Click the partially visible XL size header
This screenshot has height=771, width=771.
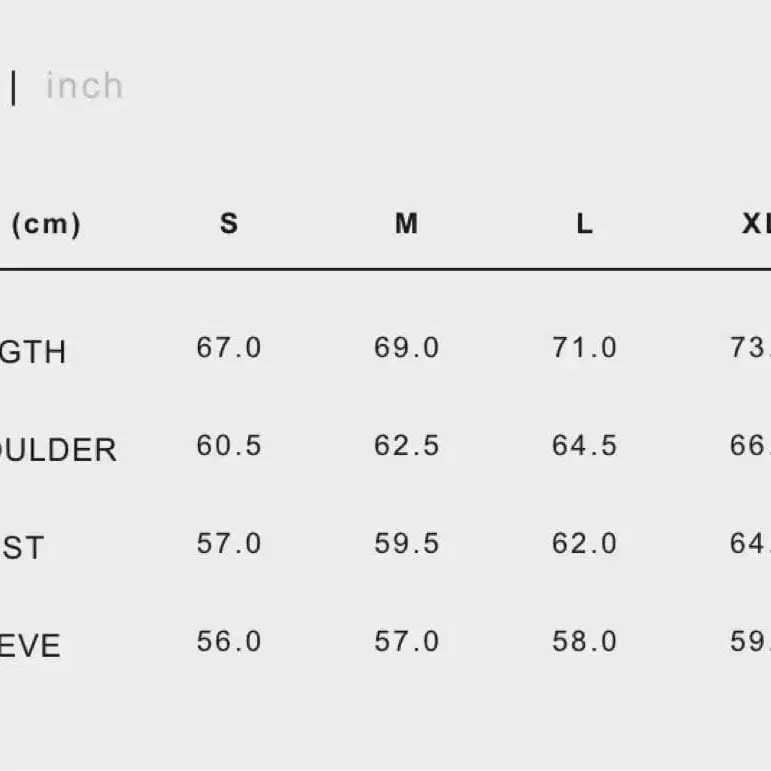755,224
